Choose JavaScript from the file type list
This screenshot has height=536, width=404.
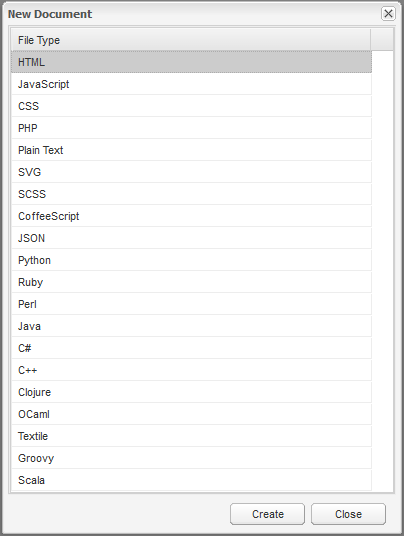191,84
